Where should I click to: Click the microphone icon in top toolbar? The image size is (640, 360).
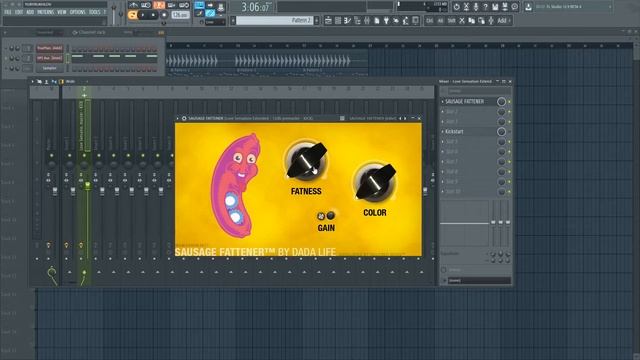476,7
